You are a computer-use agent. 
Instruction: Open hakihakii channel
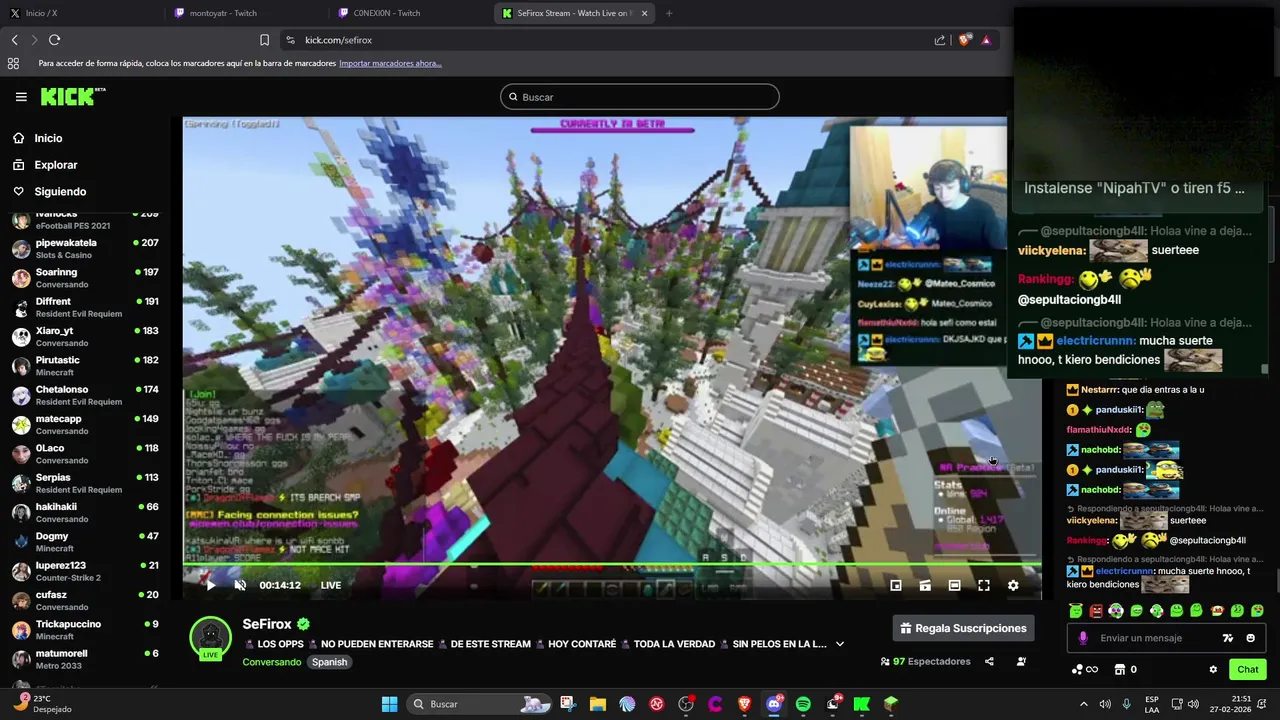pyautogui.click(x=85, y=513)
